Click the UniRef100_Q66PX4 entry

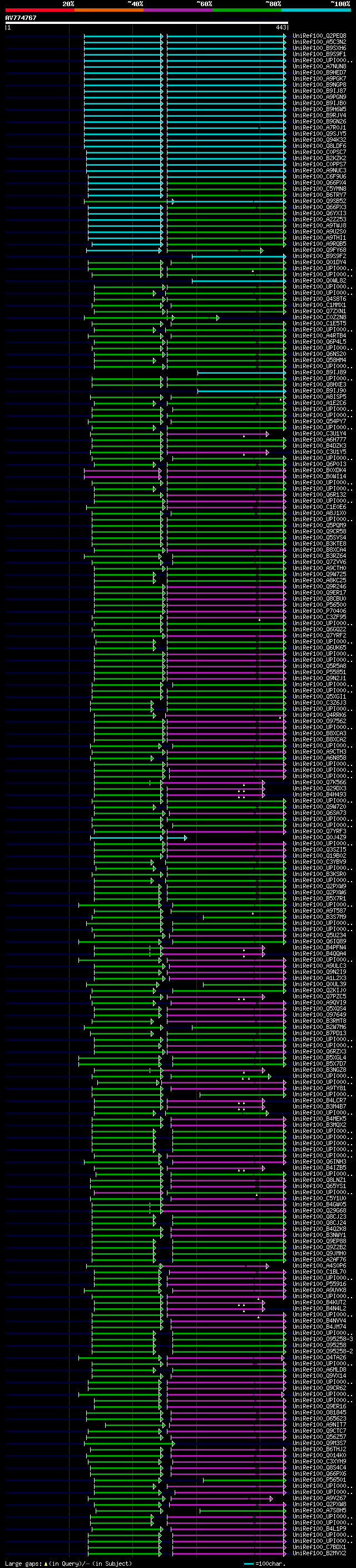pyautogui.click(x=319, y=182)
